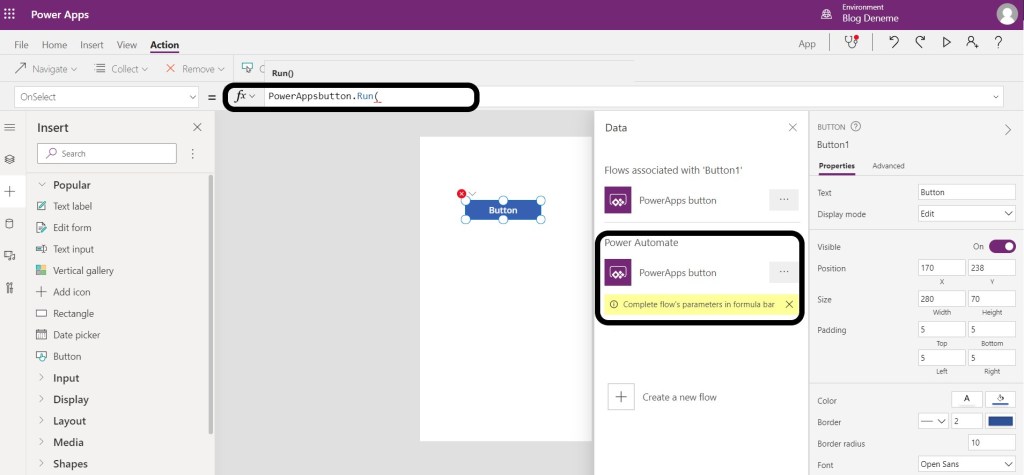Open the App checker stethoscope icon

[x=851, y=42]
